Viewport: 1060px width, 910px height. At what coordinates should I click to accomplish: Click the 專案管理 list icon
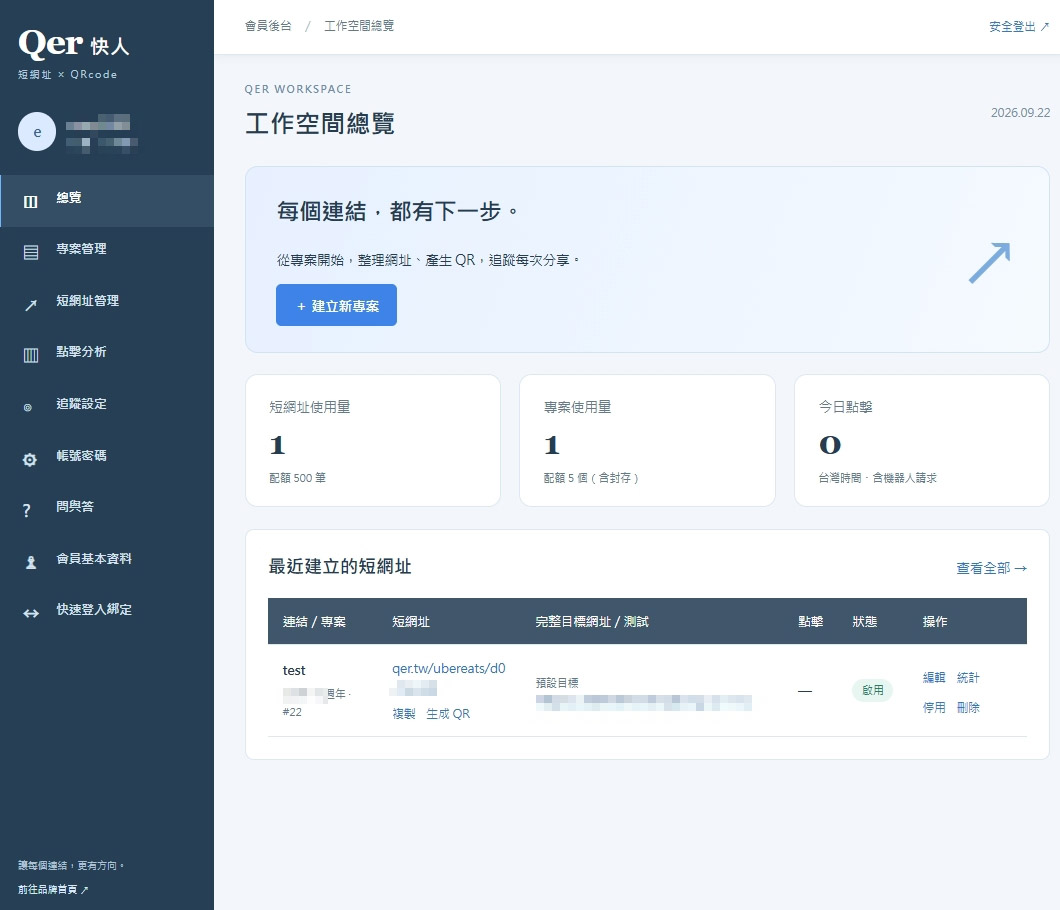click(x=30, y=253)
